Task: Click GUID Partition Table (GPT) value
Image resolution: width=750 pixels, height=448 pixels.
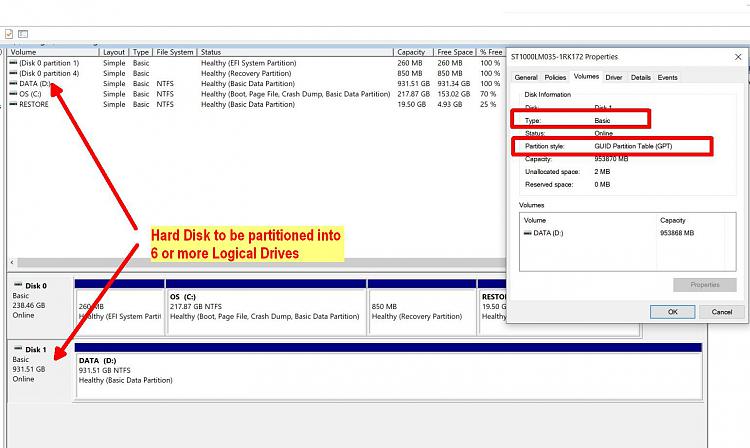Action: pos(633,146)
